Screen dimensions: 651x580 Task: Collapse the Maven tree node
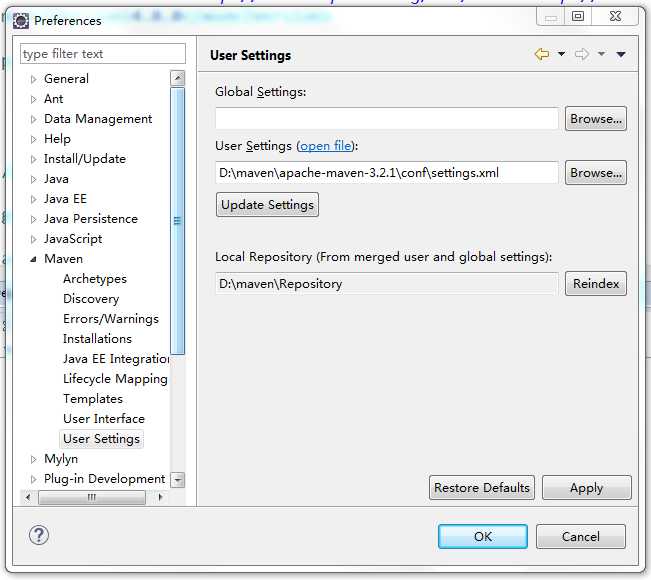coord(33,259)
